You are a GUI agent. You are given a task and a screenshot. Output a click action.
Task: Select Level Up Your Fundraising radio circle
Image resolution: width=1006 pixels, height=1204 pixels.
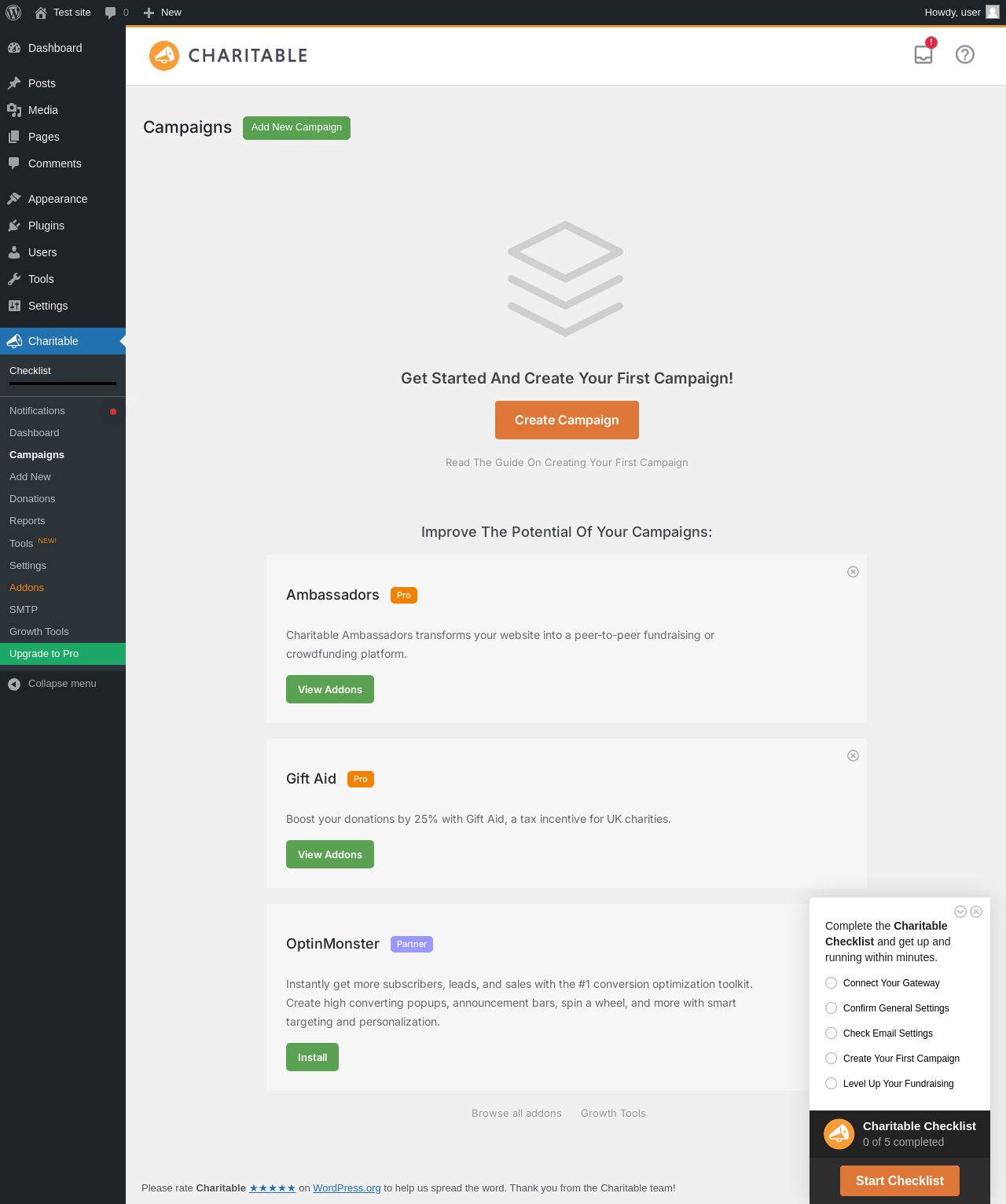[x=831, y=1083]
